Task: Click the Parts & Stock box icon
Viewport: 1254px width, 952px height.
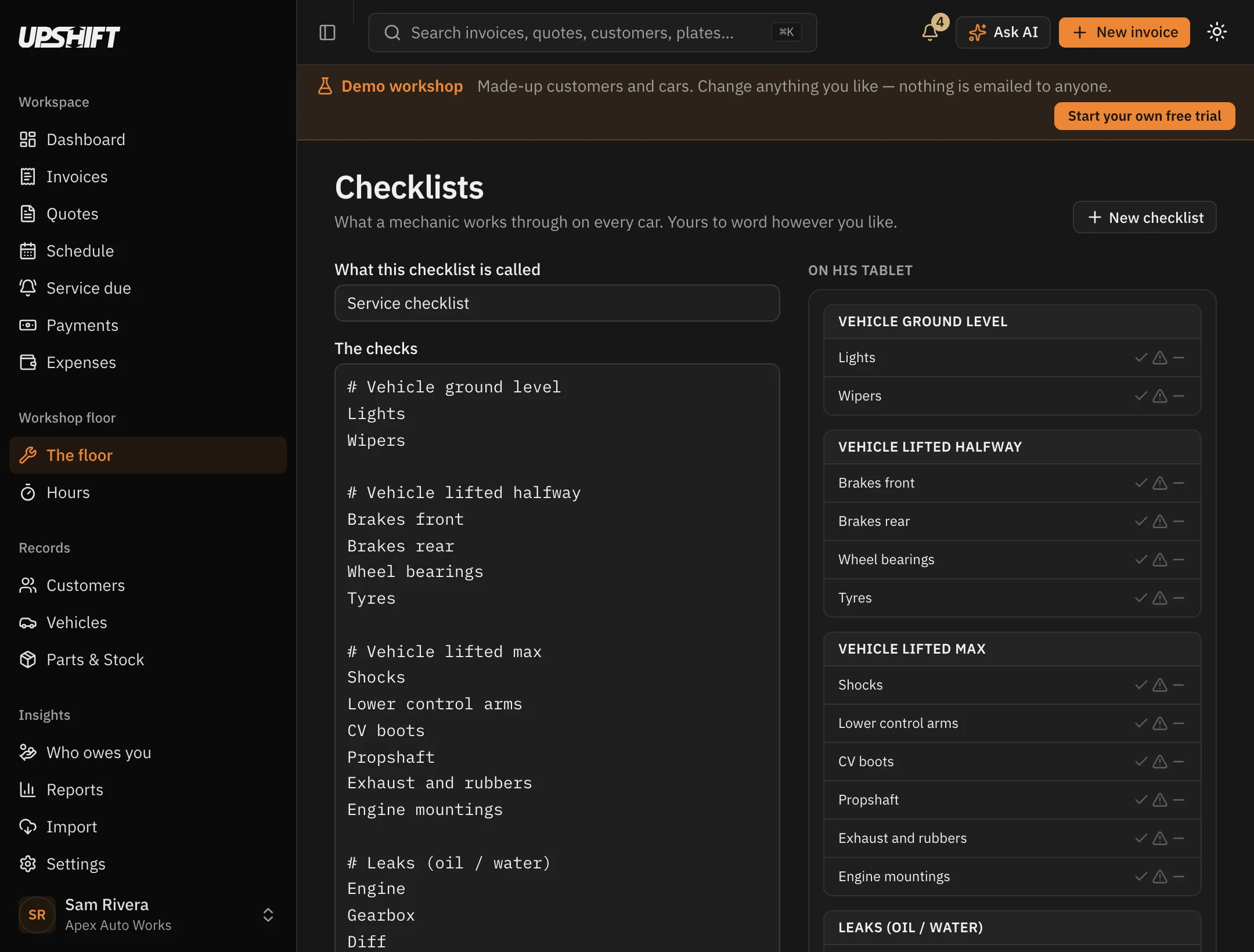Action: click(28, 659)
